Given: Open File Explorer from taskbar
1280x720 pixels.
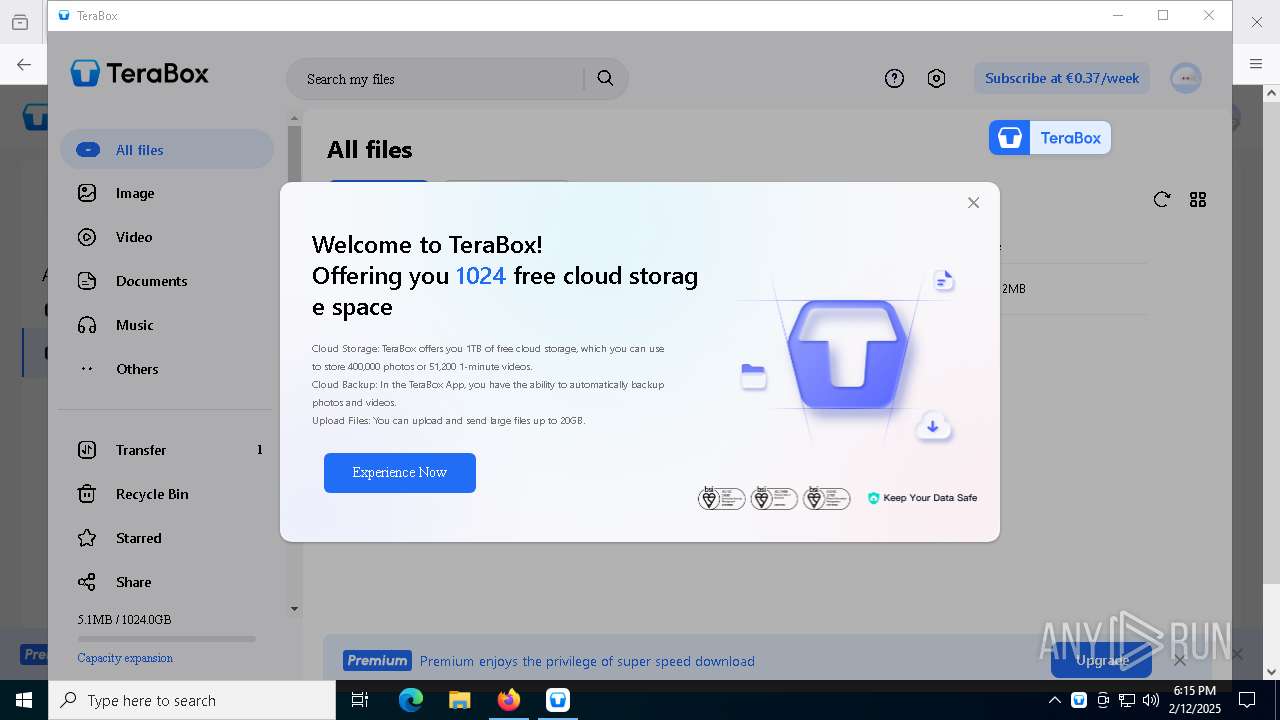Looking at the screenshot, I should (460, 700).
